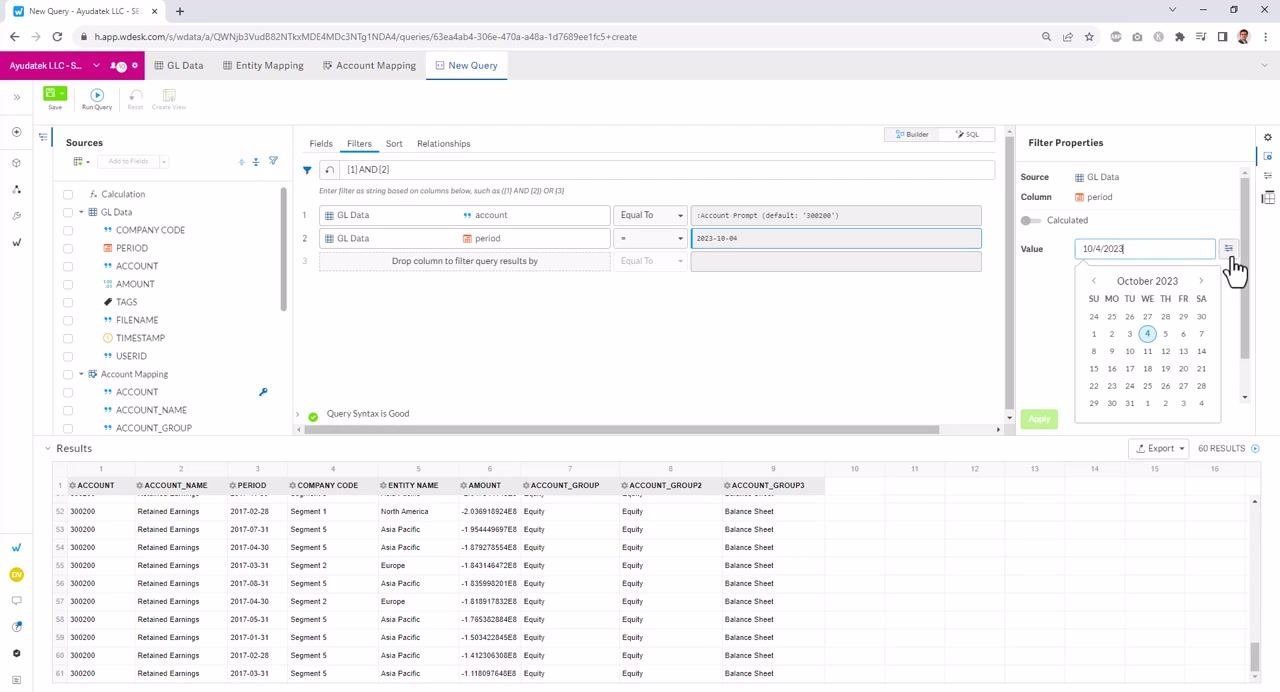This screenshot has width=1280, height=692.
Task: Tick the Calculation checkbox in Sources
Action: (68, 194)
